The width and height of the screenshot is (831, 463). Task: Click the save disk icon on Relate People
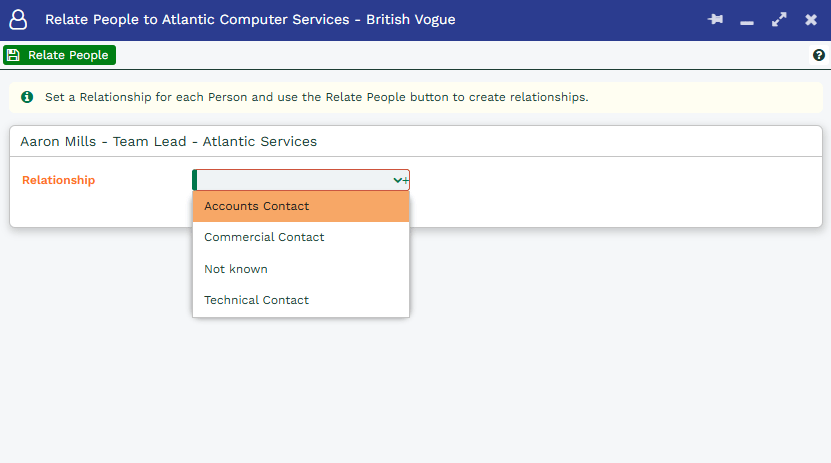pos(13,55)
